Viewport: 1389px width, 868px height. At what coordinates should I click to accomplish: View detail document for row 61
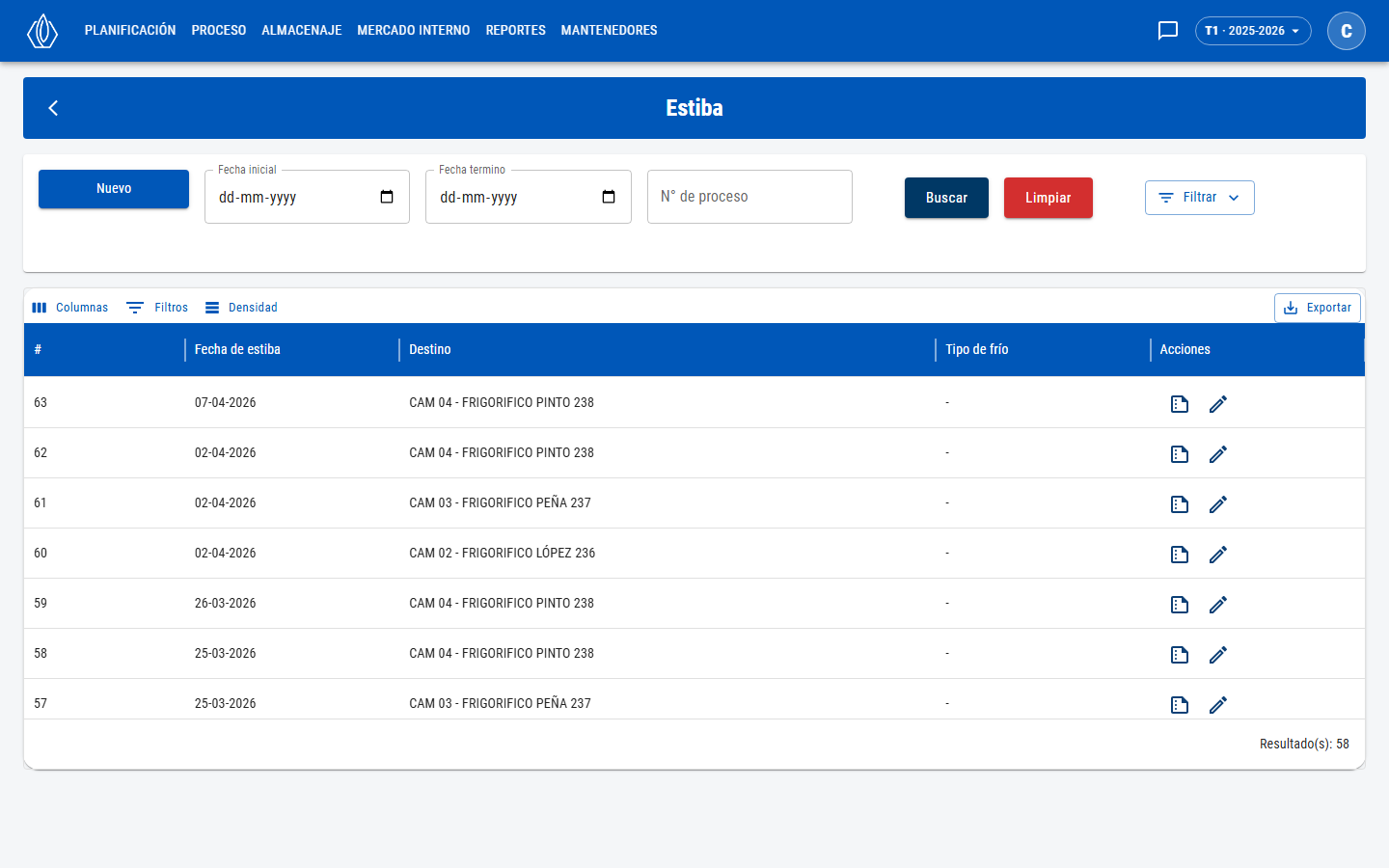click(1180, 504)
